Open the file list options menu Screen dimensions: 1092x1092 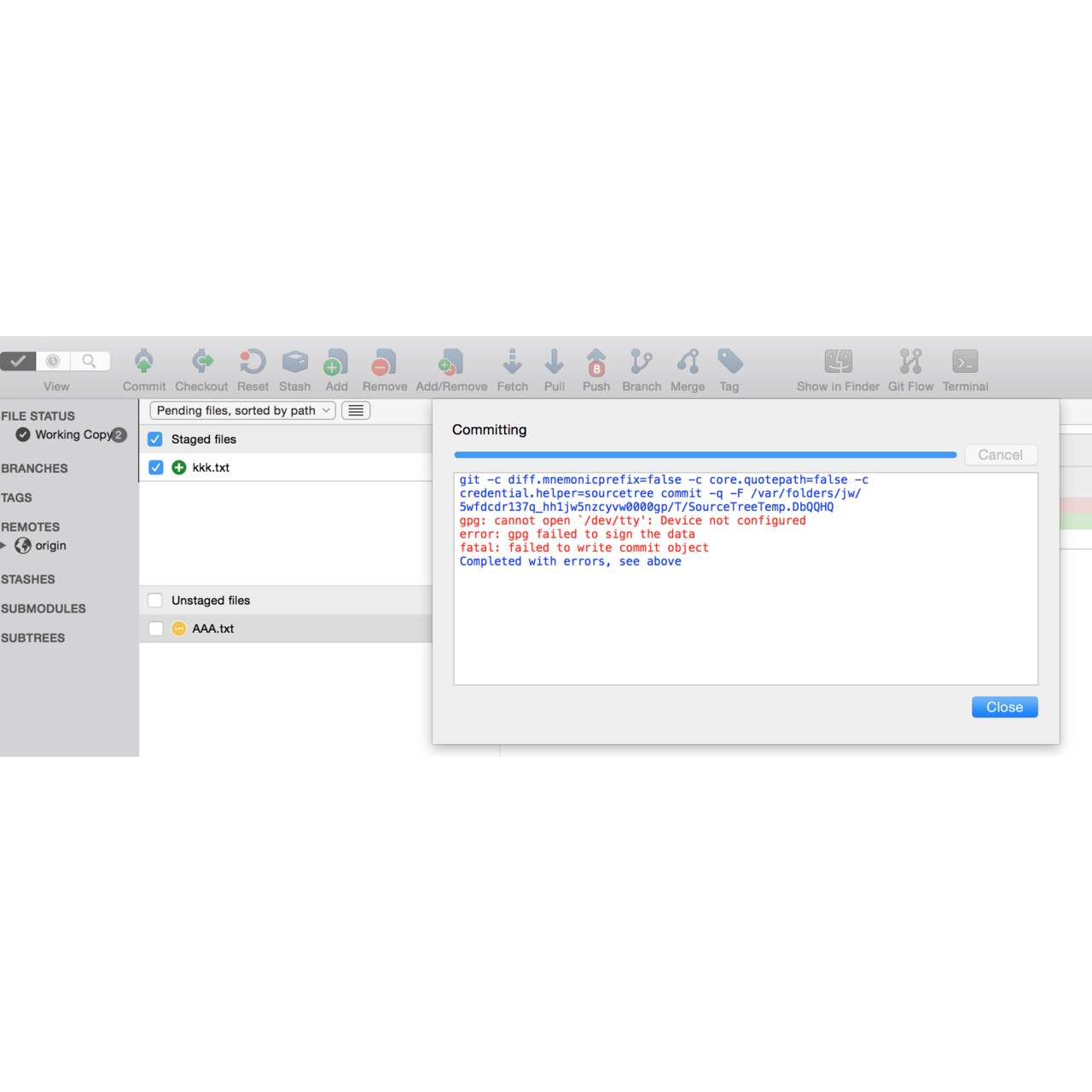[355, 410]
